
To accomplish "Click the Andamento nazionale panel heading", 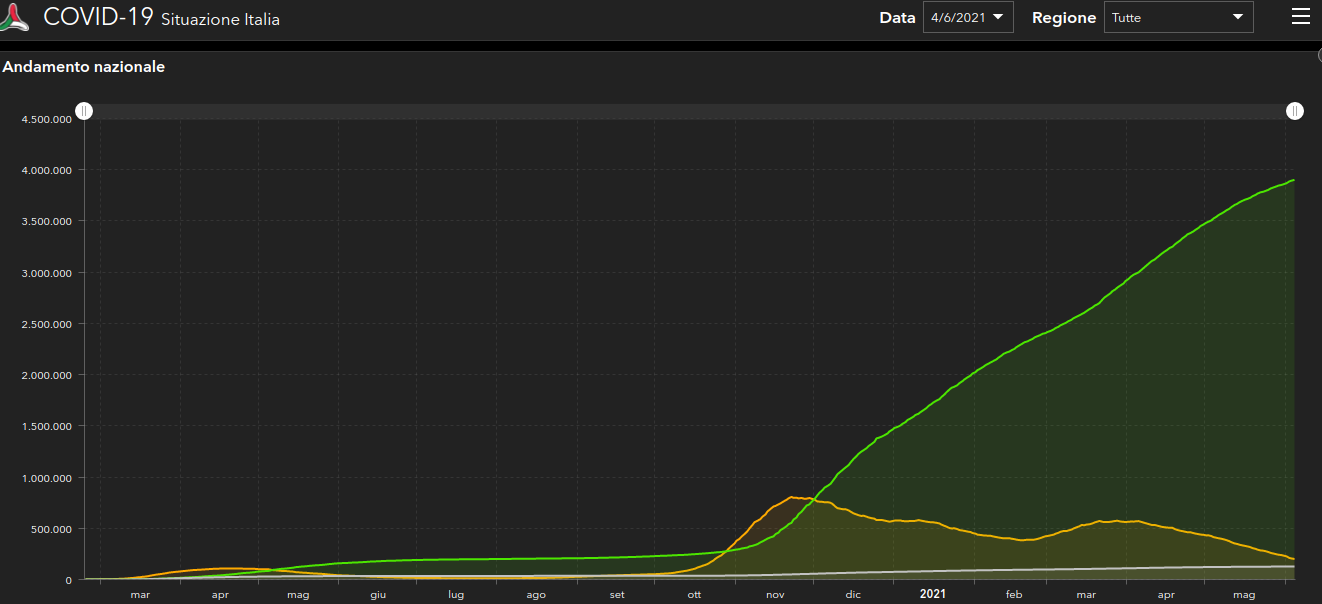I will click(84, 67).
